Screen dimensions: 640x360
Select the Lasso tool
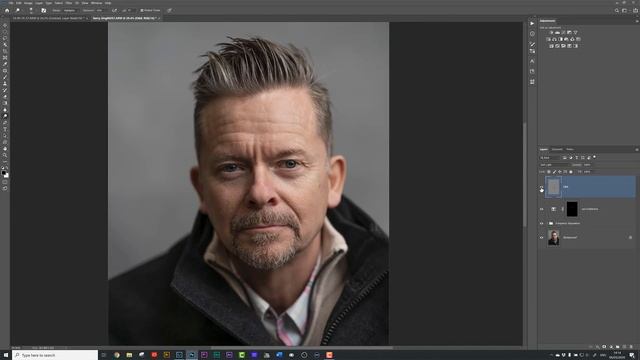click(5, 38)
